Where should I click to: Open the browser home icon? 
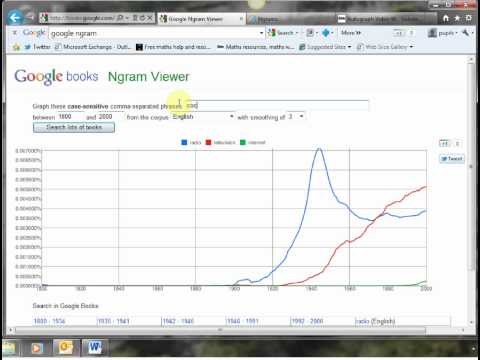(446, 18)
